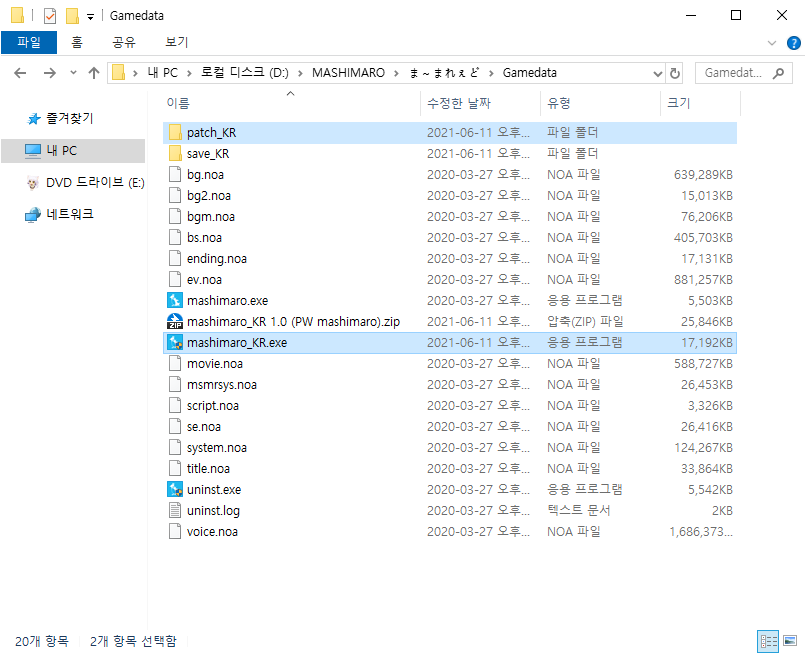The width and height of the screenshot is (806, 654).
Task: Sort by 이름 column header
Action: point(291,103)
